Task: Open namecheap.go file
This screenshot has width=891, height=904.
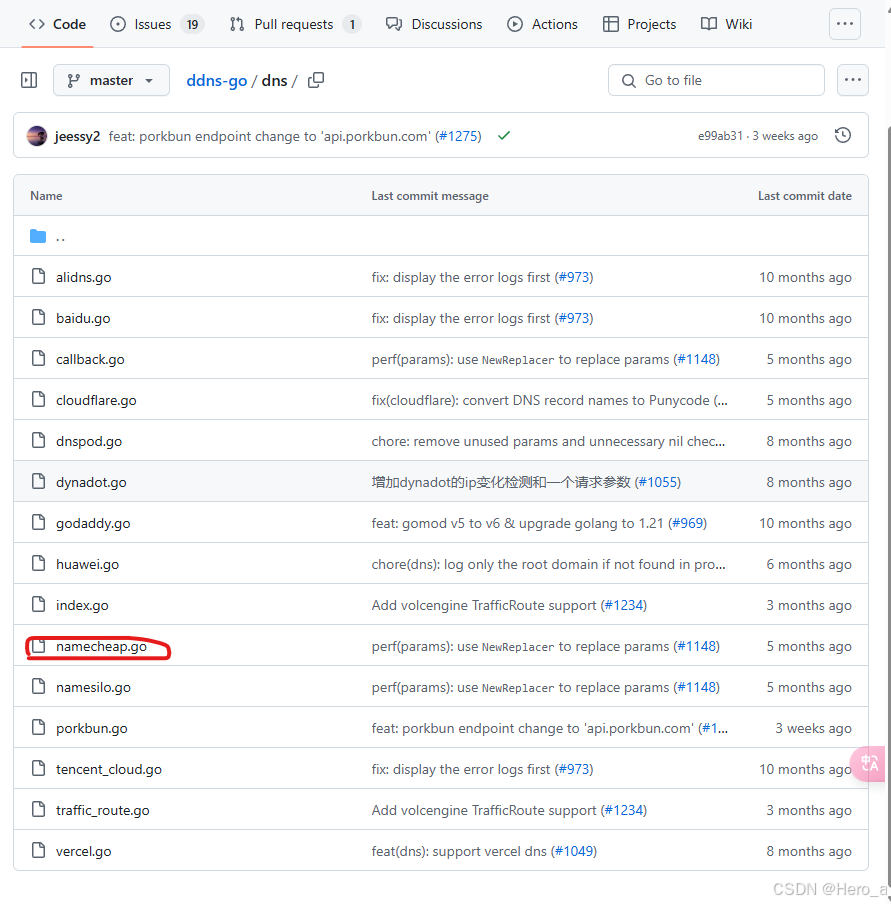Action: (101, 646)
